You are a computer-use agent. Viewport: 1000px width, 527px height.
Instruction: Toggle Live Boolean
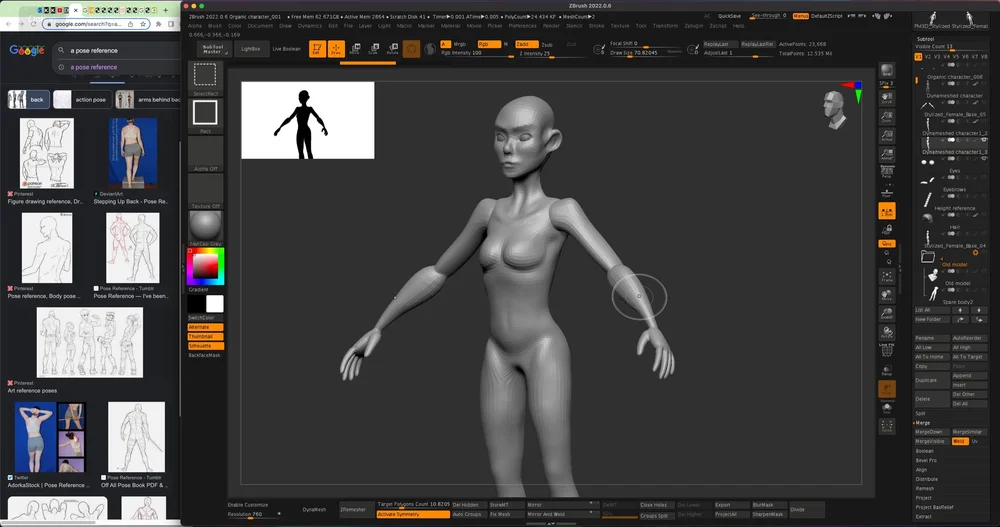(286, 49)
